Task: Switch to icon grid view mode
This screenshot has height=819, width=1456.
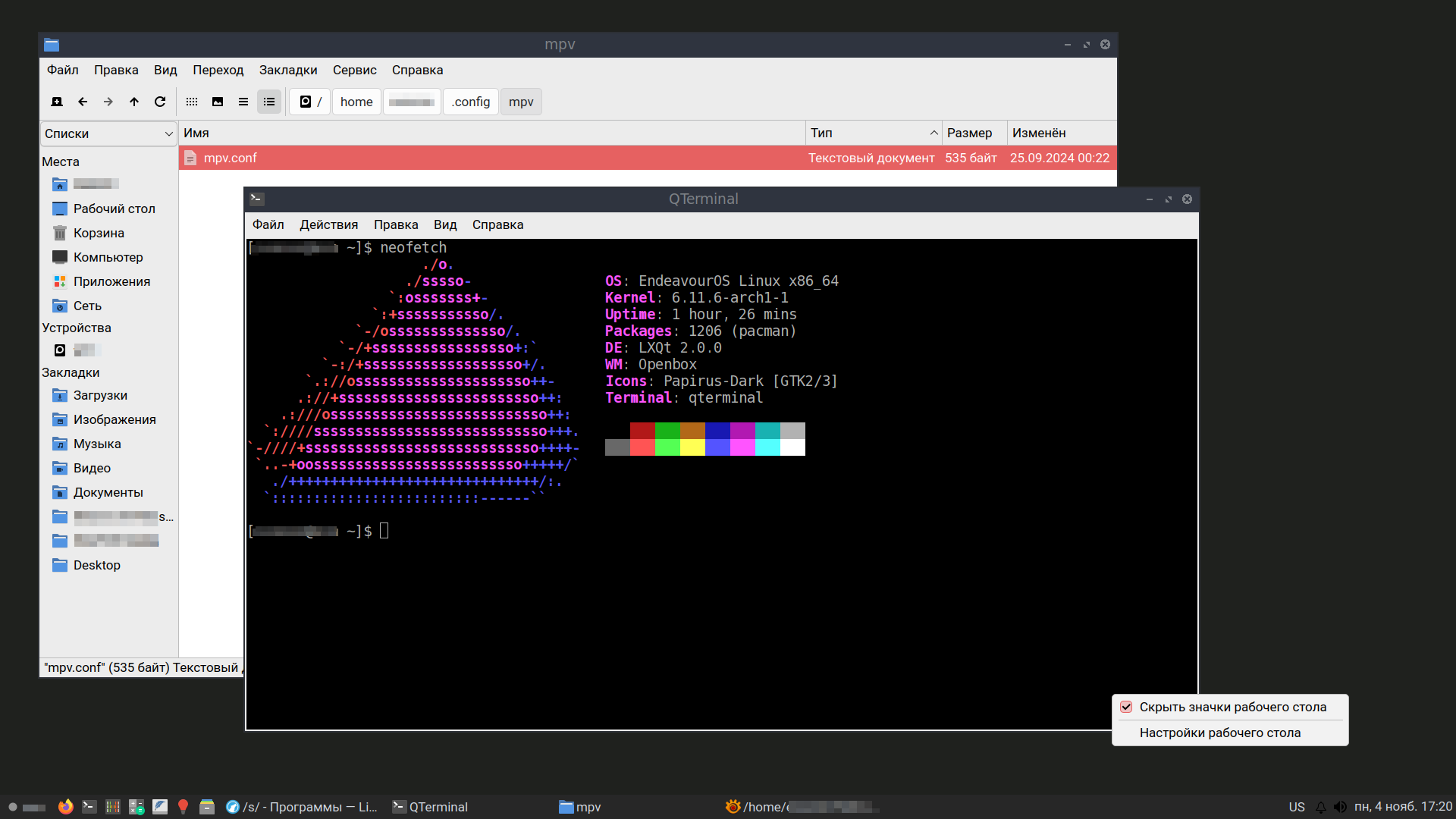Action: pos(192,102)
